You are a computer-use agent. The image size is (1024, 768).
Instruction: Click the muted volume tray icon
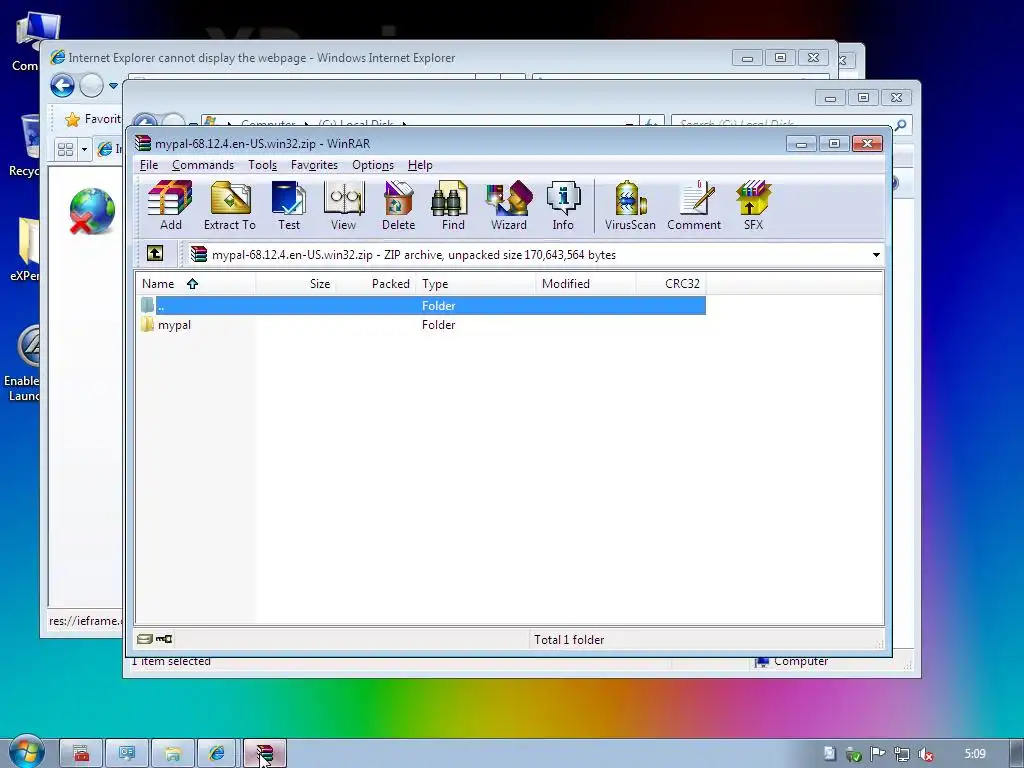tap(925, 754)
